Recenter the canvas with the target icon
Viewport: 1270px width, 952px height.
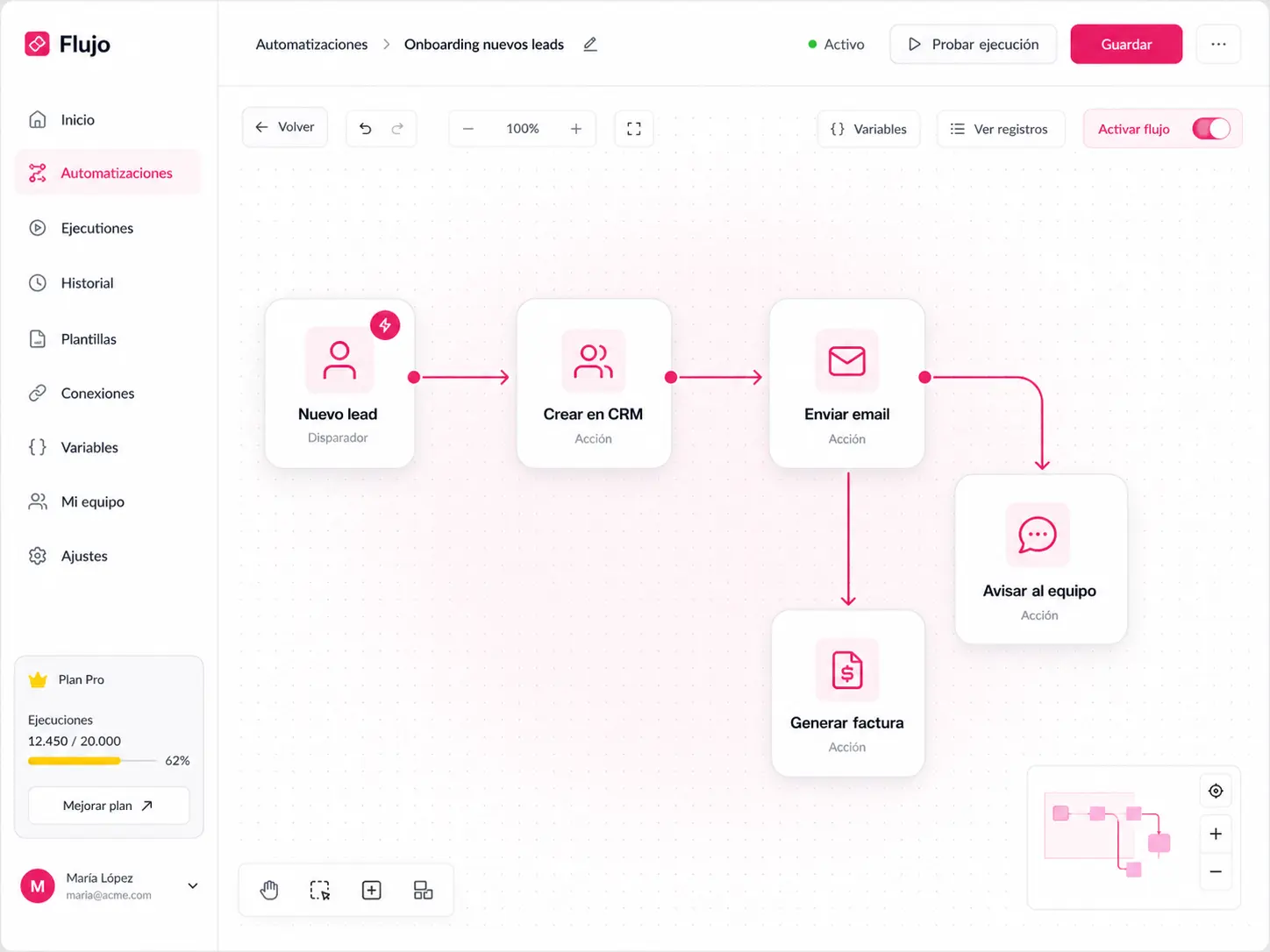coord(1216,791)
